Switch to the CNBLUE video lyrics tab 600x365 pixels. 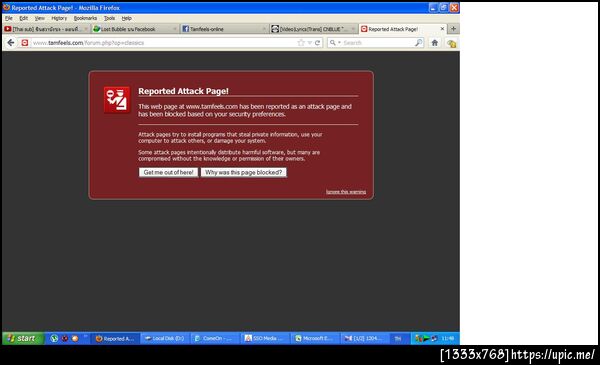(313, 29)
